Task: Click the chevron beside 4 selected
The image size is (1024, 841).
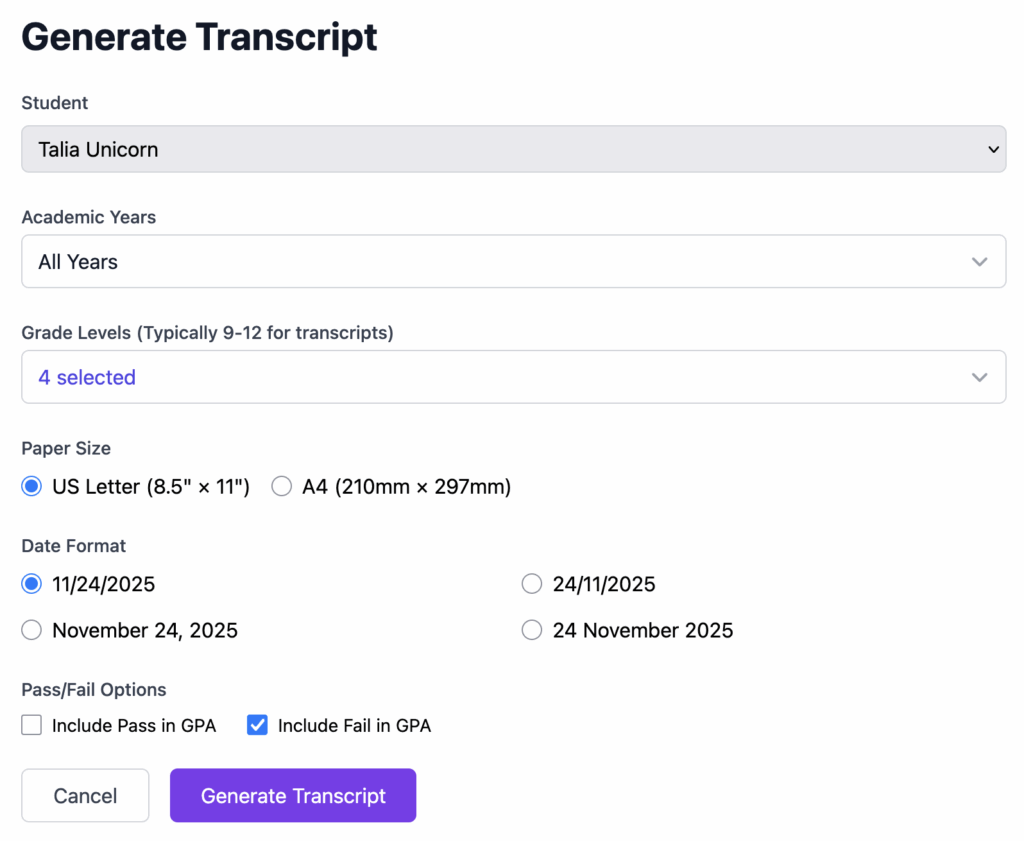Action: pyautogui.click(x=980, y=377)
